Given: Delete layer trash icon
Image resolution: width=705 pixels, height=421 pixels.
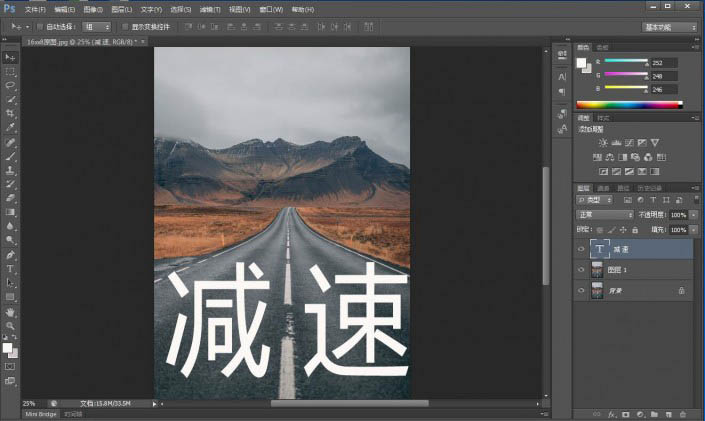Looking at the screenshot, I should 683,414.
